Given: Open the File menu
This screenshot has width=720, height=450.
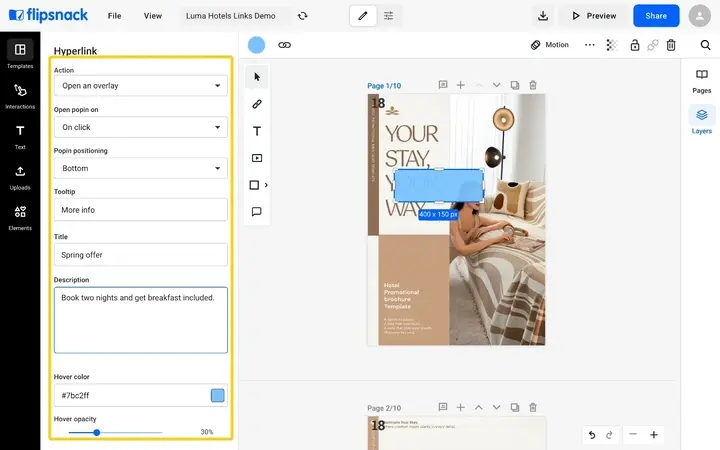Looking at the screenshot, I should (114, 16).
